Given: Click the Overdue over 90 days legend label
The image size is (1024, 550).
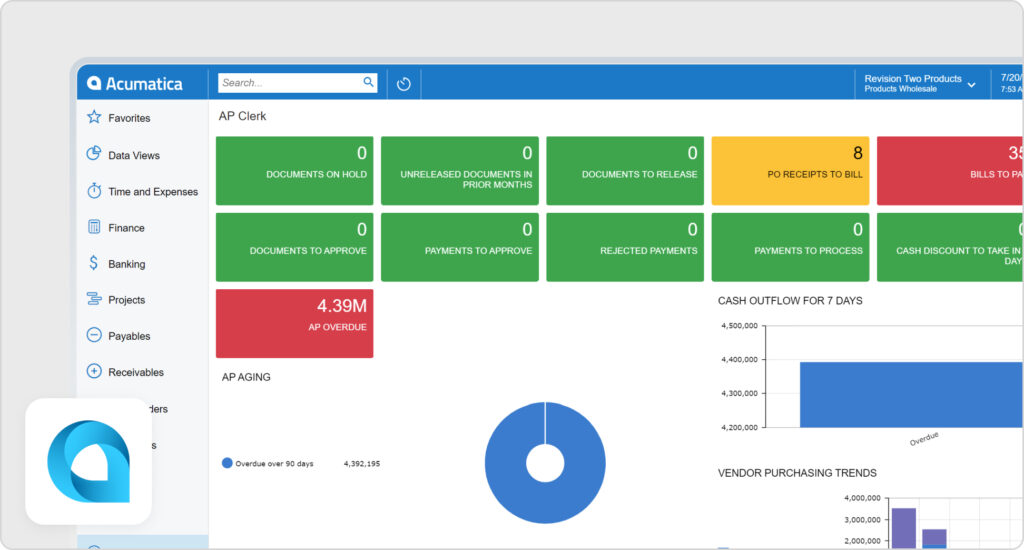Looking at the screenshot, I should (274, 464).
